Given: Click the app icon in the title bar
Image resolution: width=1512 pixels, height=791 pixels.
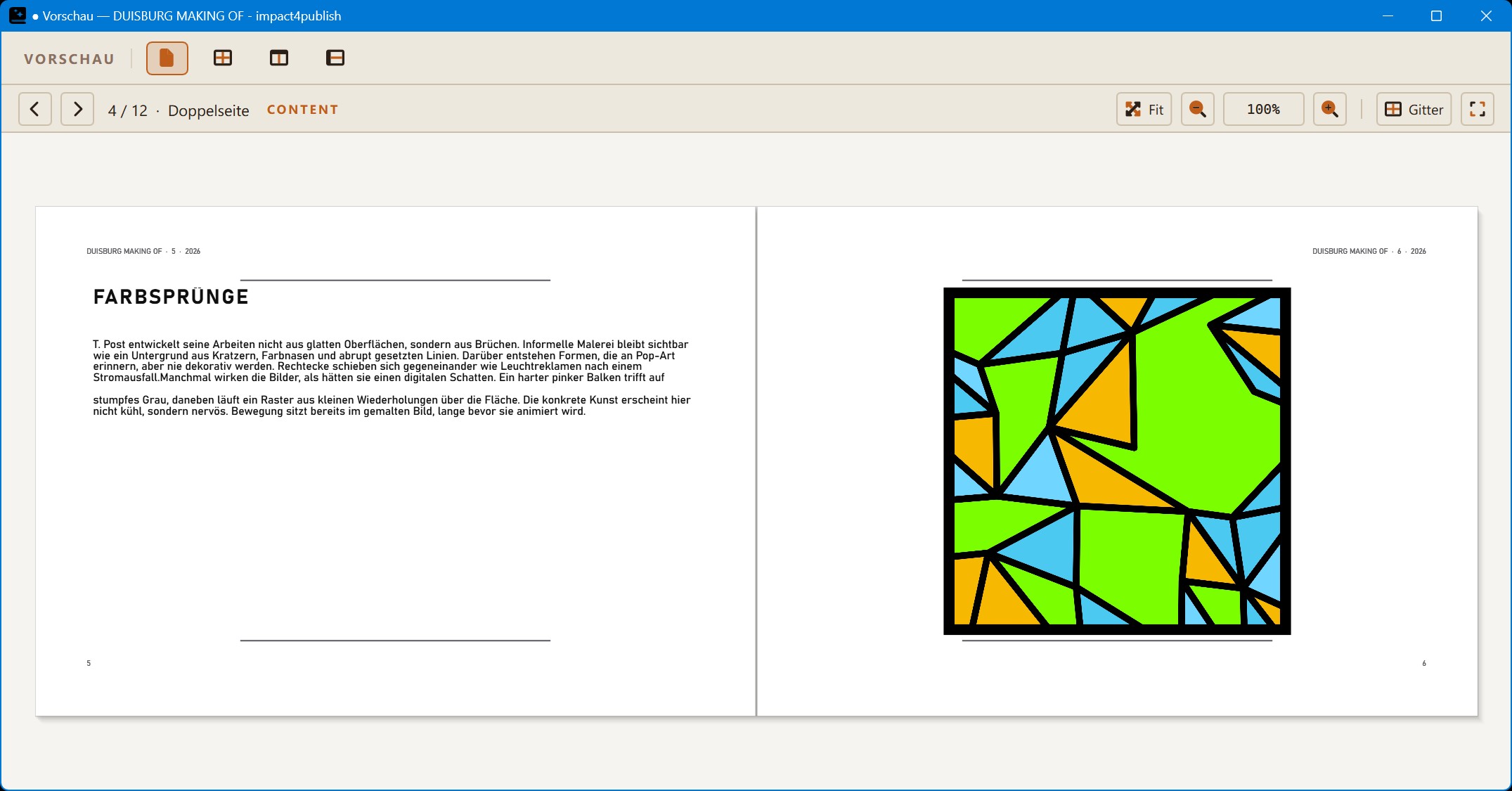Looking at the screenshot, I should [x=18, y=15].
